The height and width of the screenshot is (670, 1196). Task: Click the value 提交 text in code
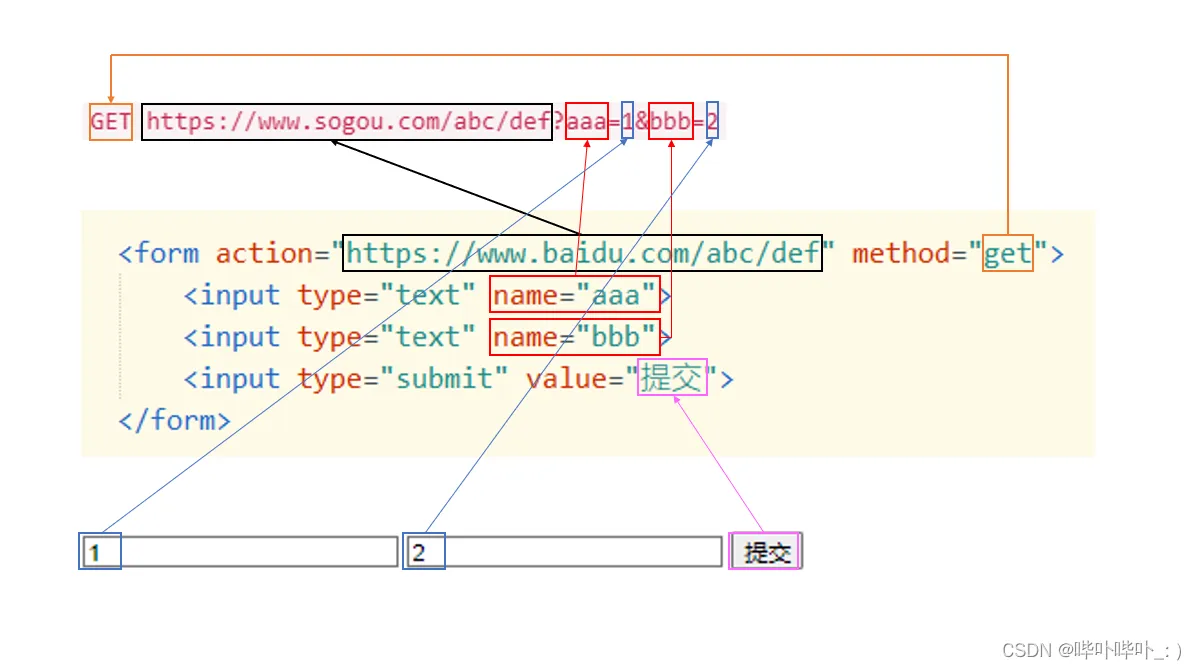click(671, 378)
